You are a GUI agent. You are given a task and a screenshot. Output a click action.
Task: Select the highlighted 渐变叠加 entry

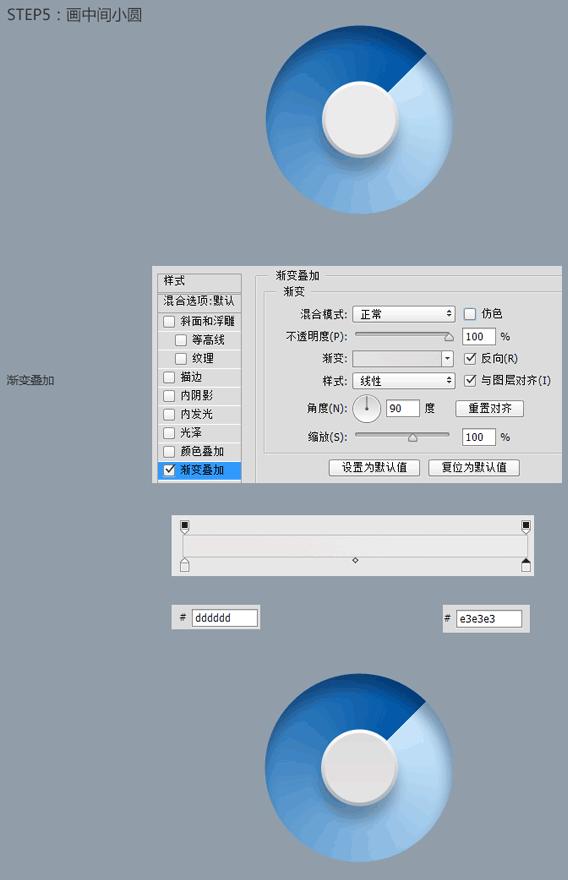(x=199, y=470)
